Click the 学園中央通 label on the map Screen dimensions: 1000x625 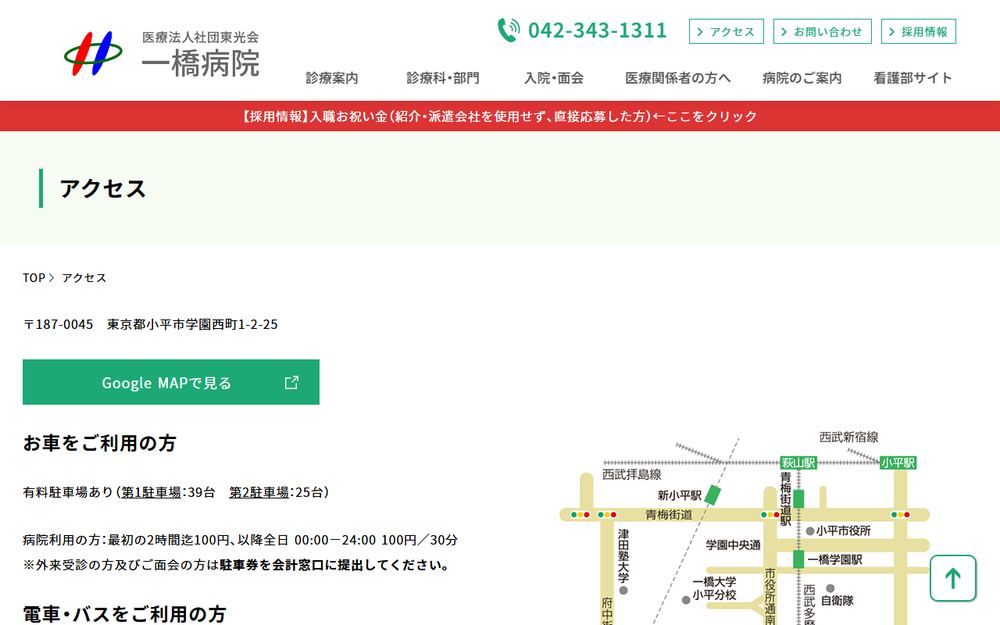pos(733,545)
